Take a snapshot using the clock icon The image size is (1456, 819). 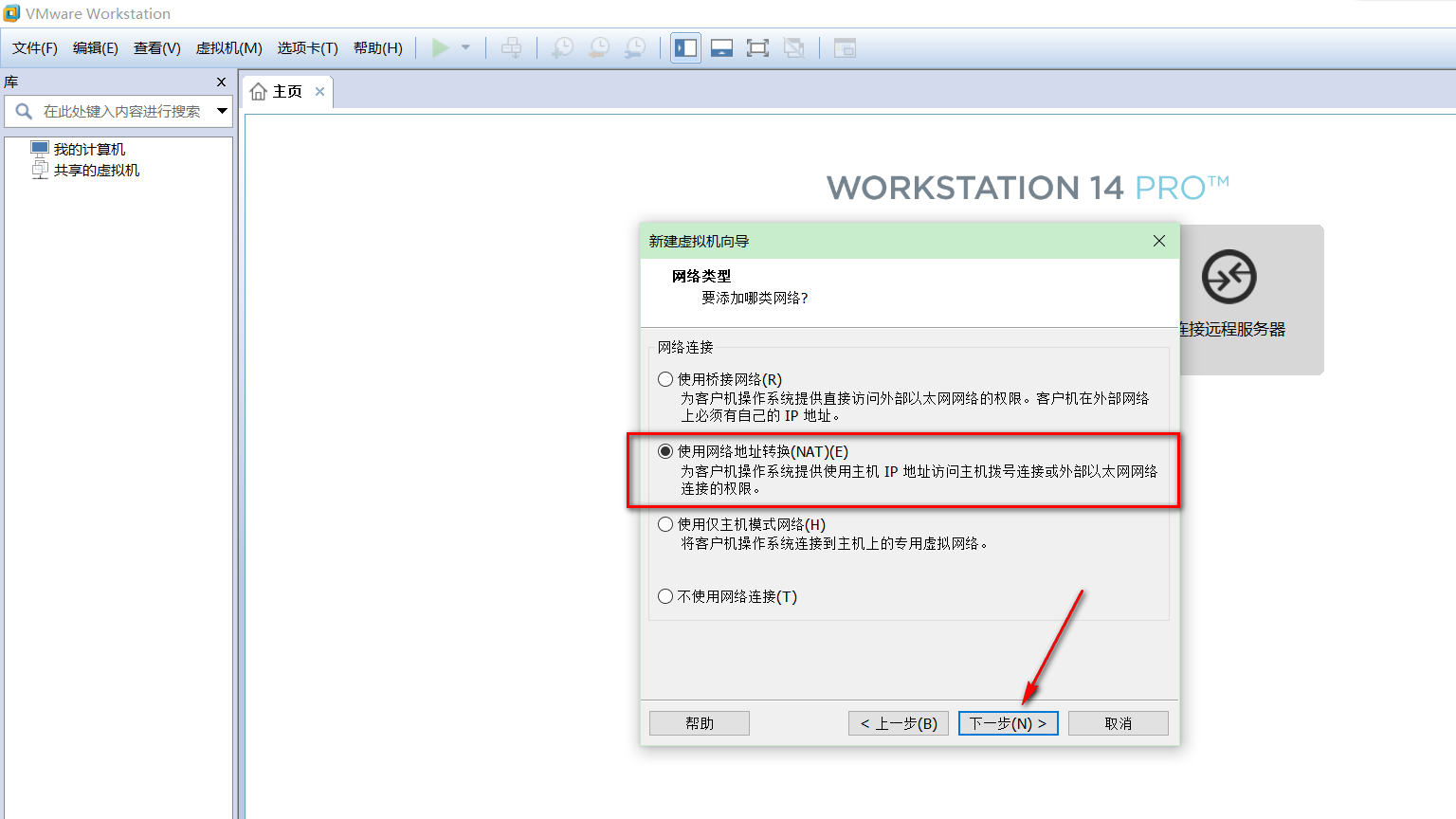pyautogui.click(x=561, y=47)
